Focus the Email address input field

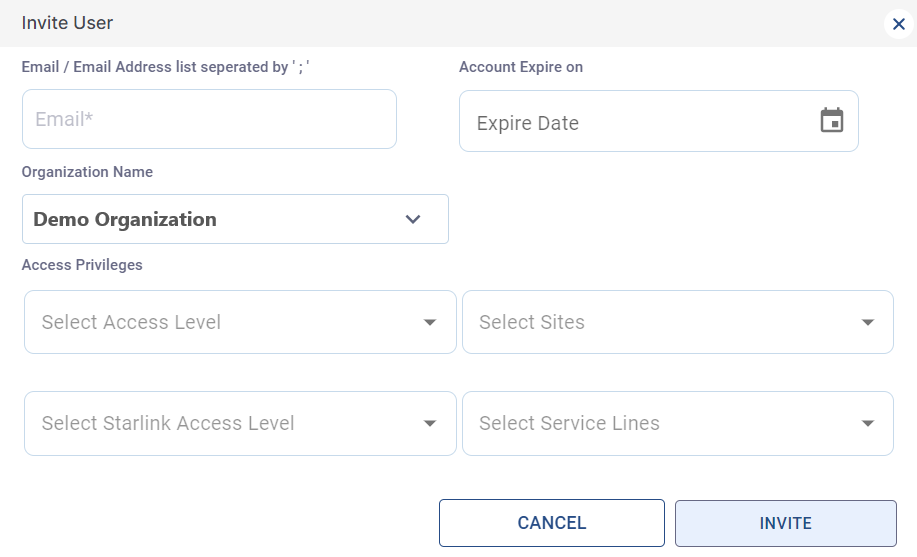(x=209, y=119)
